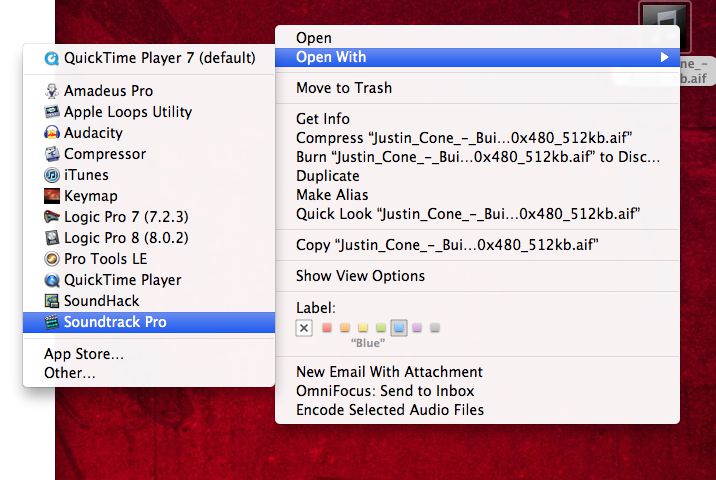Screen dimensions: 716x480
Task: Select Keymap in the app list
Action: tap(149, 196)
